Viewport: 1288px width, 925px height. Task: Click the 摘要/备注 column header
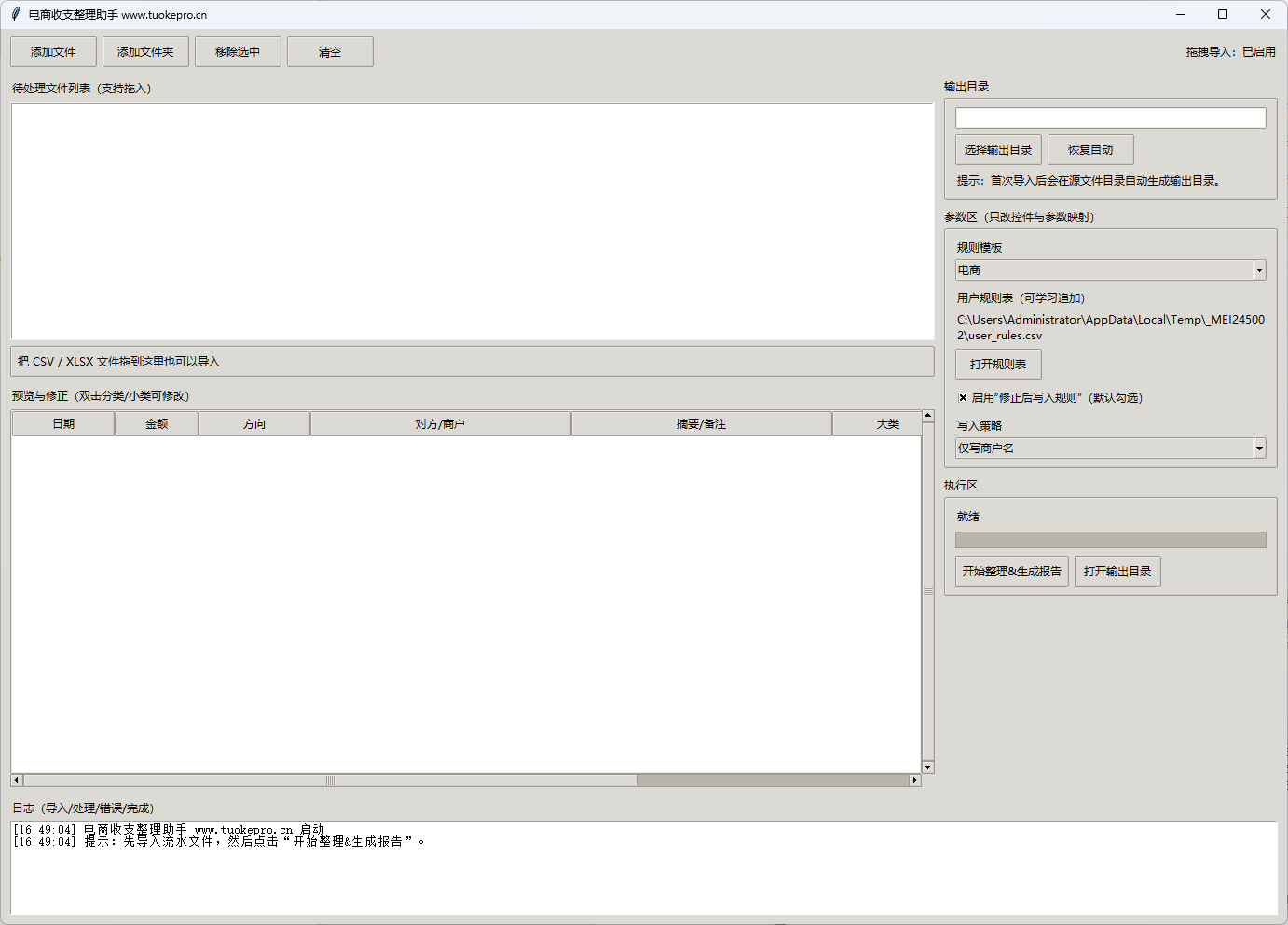pos(702,424)
